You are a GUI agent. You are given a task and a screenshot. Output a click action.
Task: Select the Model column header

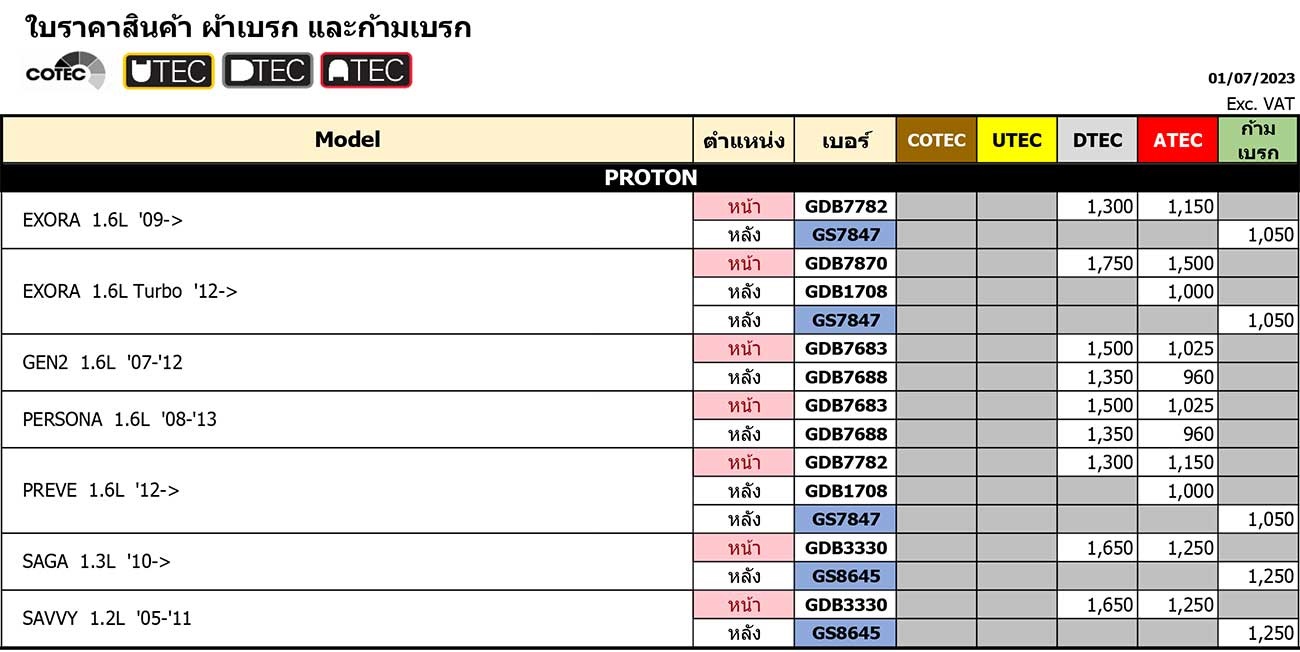[x=348, y=140]
